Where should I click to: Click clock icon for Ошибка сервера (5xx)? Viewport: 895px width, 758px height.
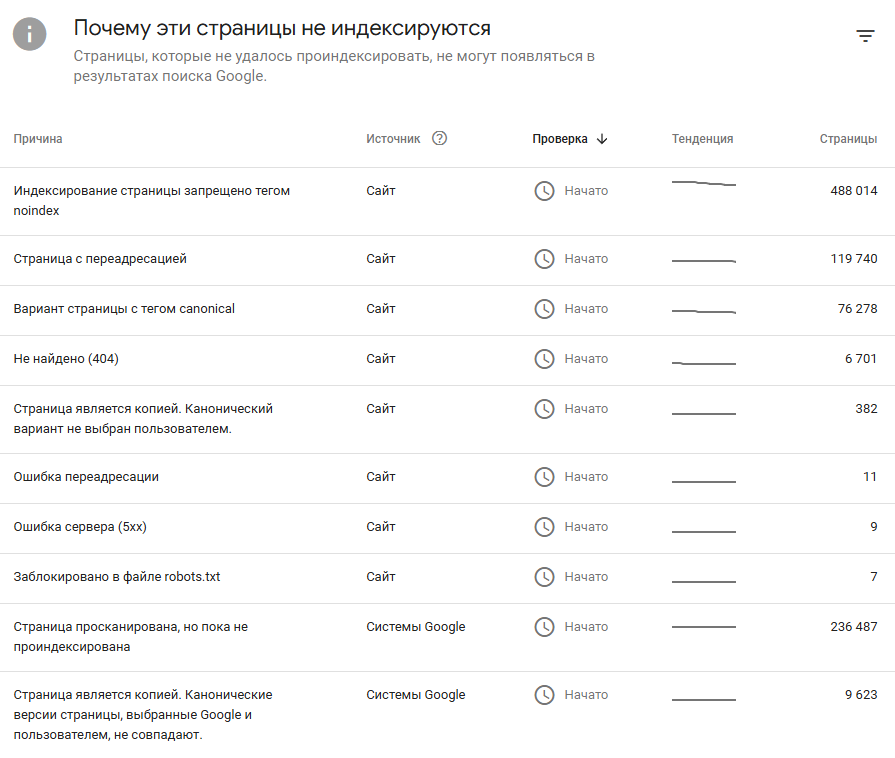544,526
